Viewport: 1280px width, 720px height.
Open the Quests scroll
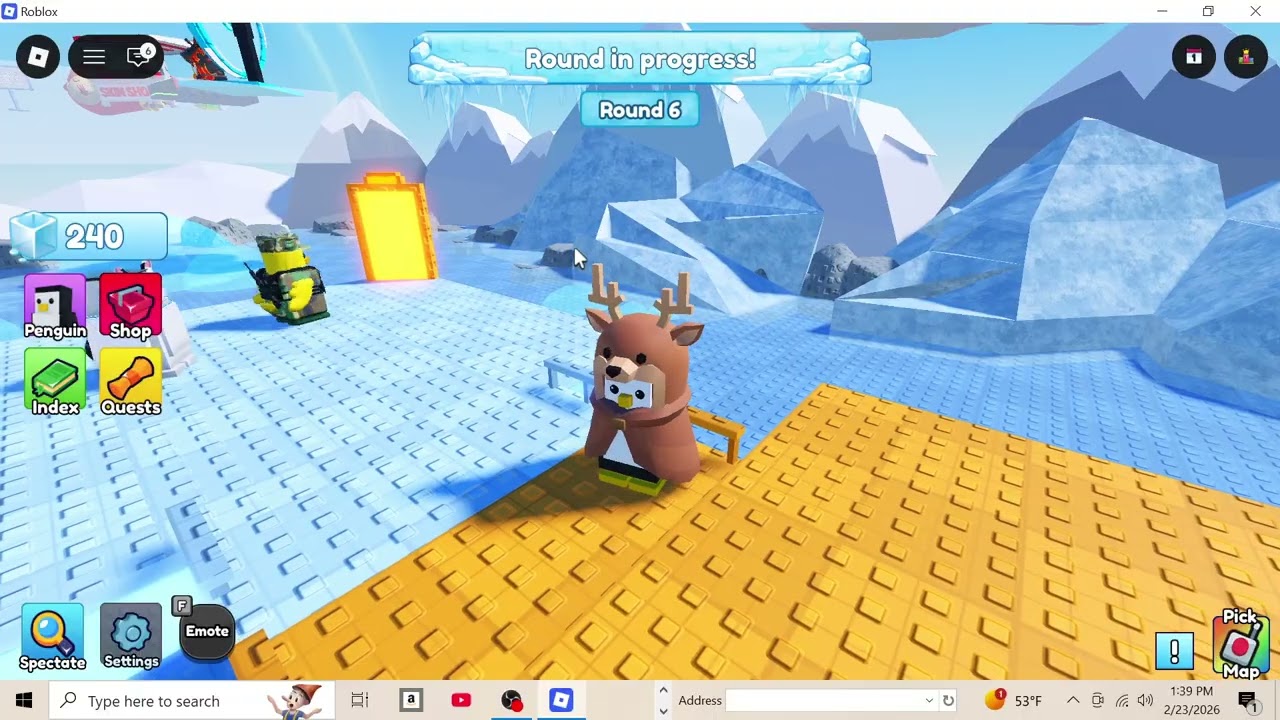[x=130, y=383]
